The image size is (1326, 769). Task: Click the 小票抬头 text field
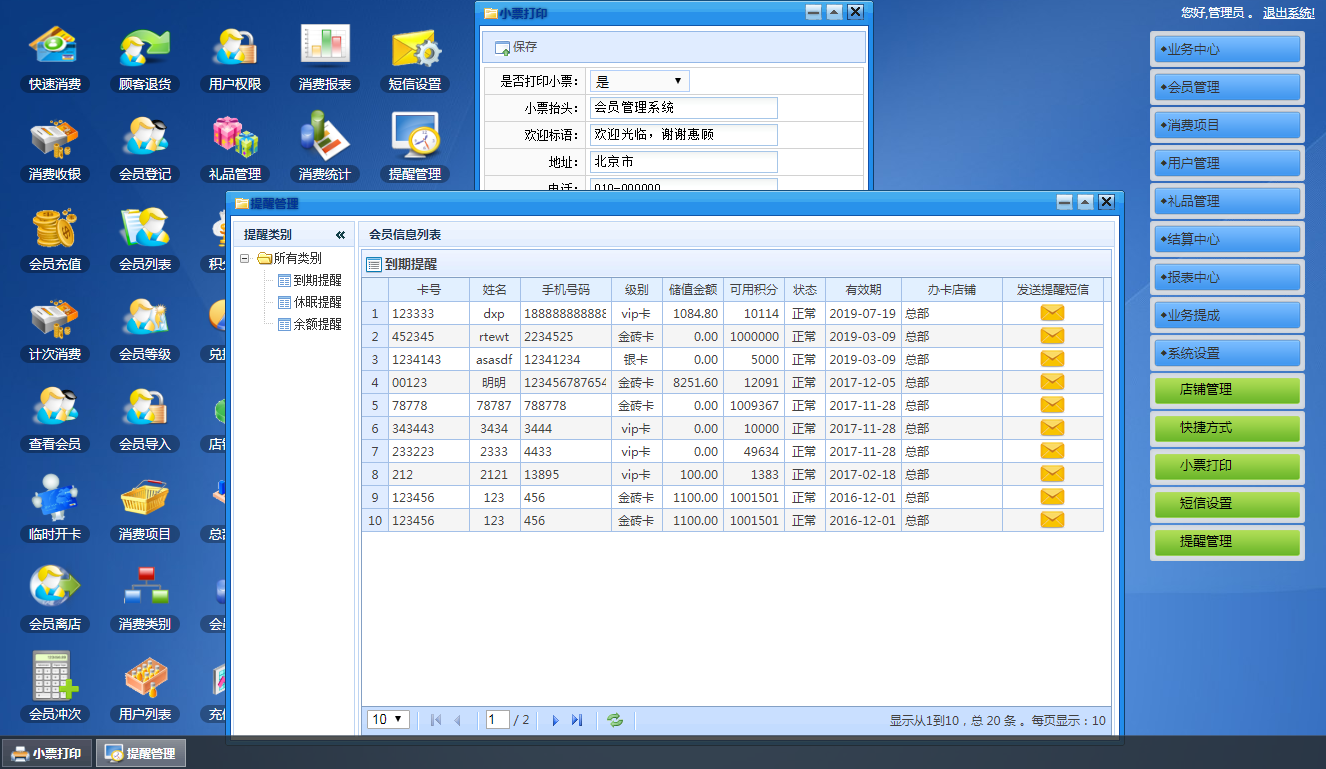click(x=683, y=108)
